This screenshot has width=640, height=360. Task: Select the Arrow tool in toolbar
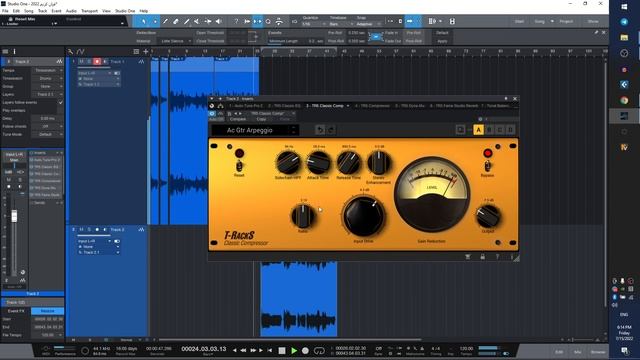[x=144, y=21]
